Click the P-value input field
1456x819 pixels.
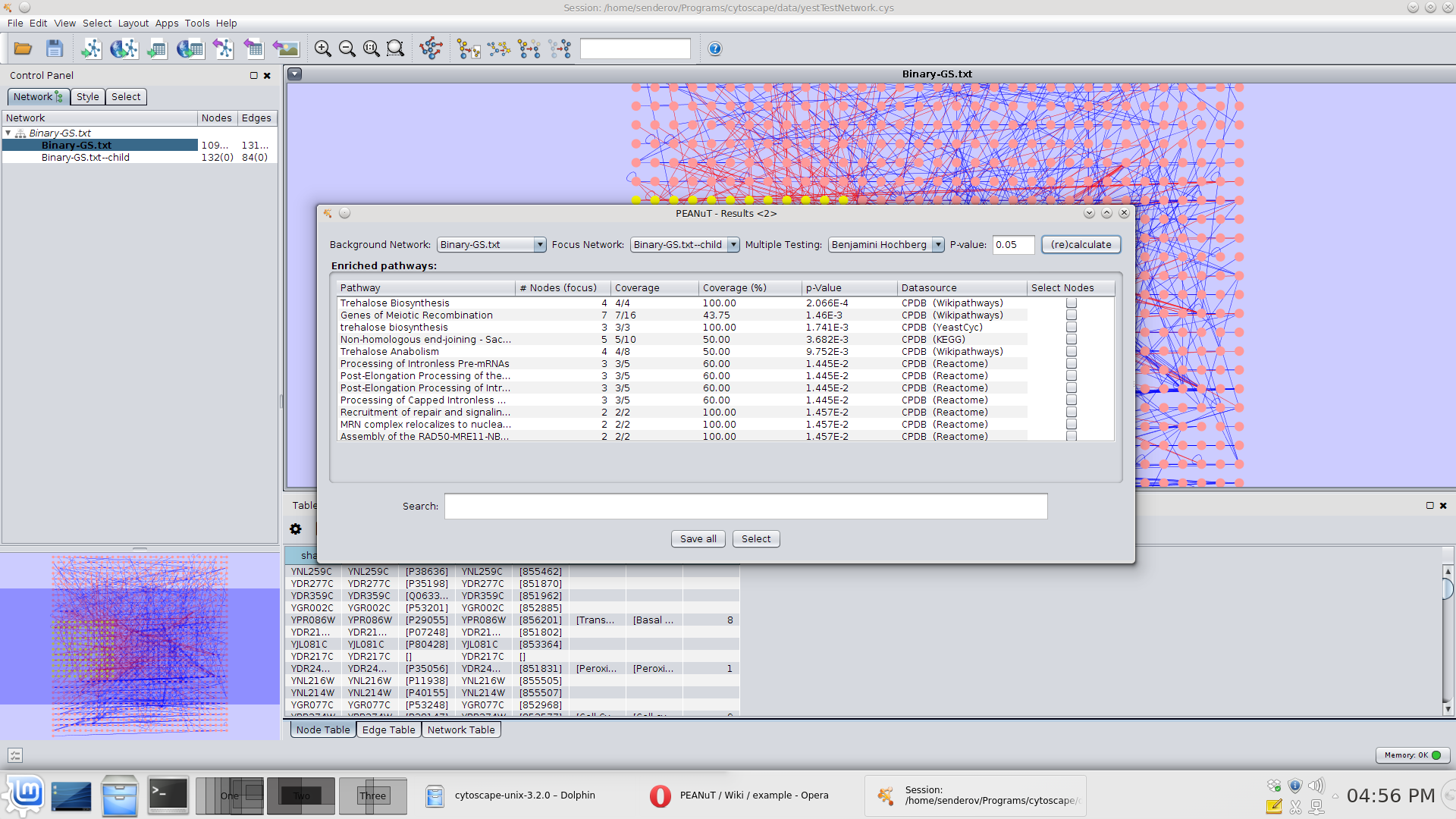point(1013,244)
